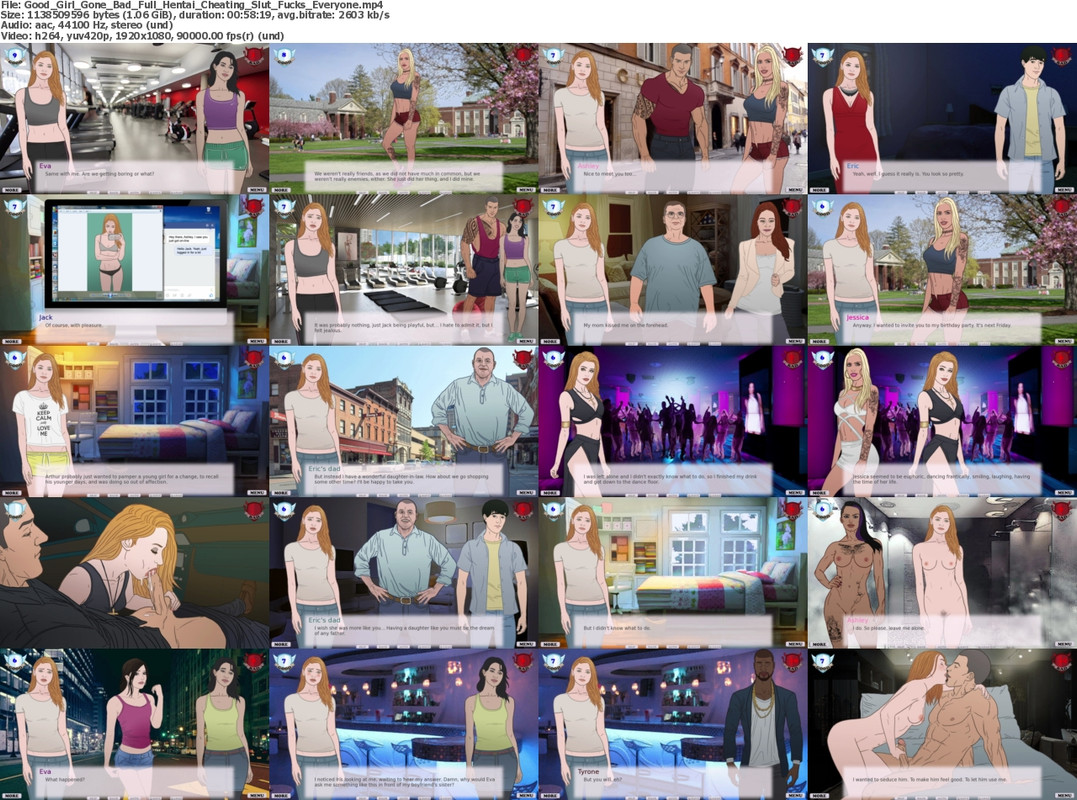Select the speaker name 'Tyrone' in the bar frame

(589, 772)
